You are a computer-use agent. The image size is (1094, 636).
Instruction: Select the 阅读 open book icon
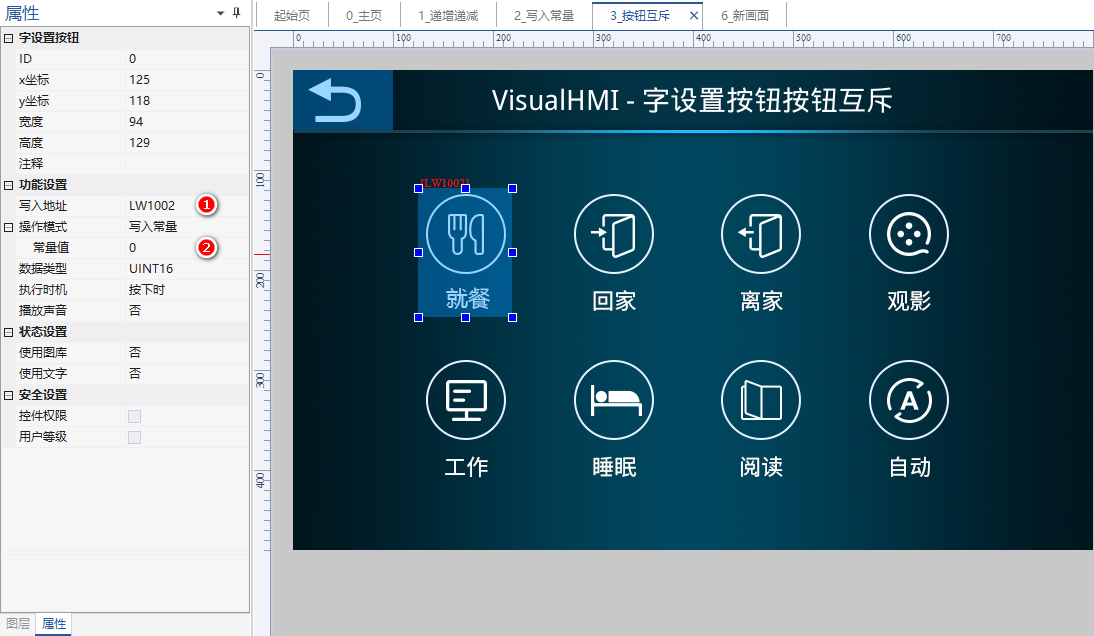(x=761, y=400)
